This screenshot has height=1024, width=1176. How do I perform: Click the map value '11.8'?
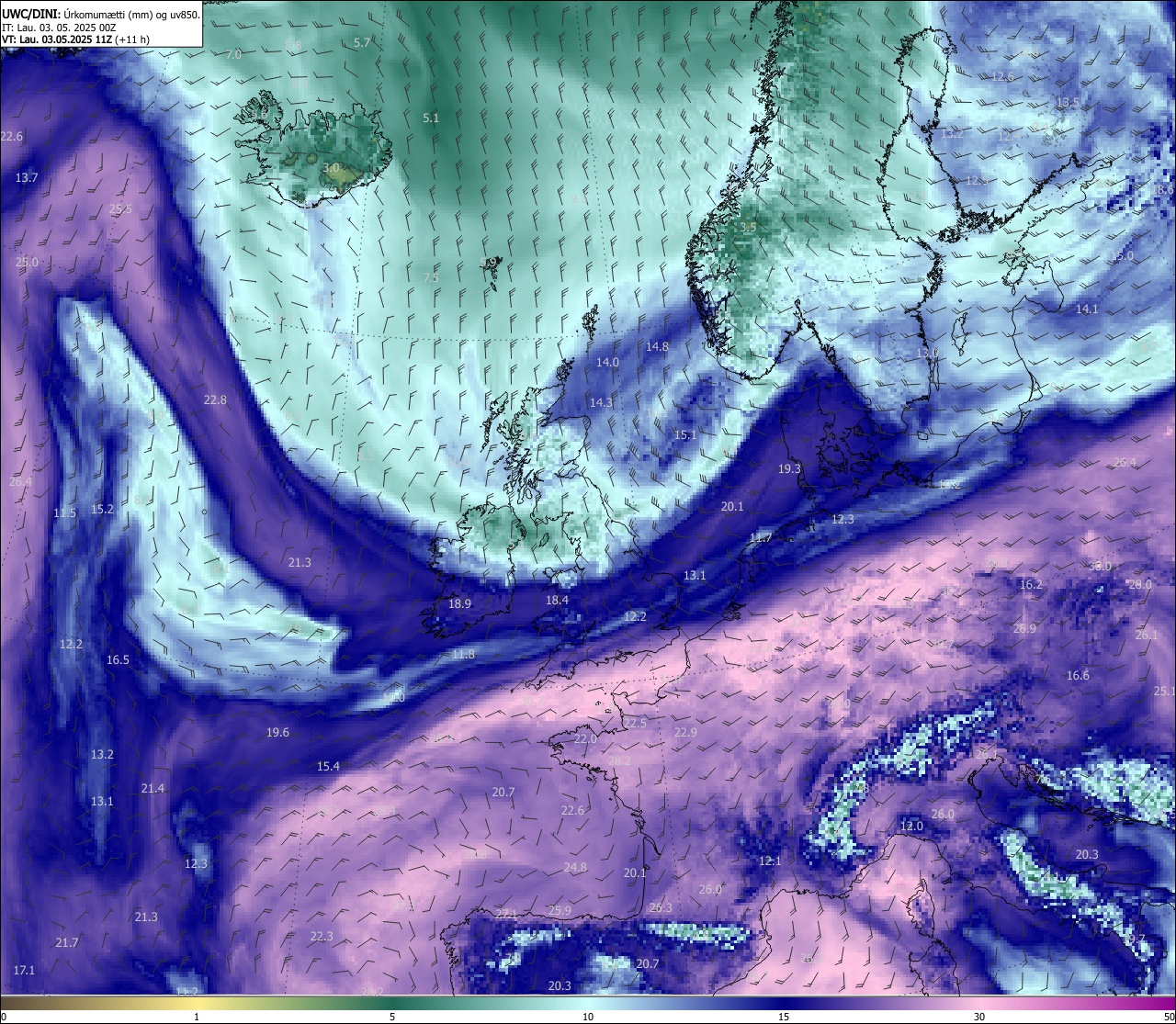tap(463, 655)
